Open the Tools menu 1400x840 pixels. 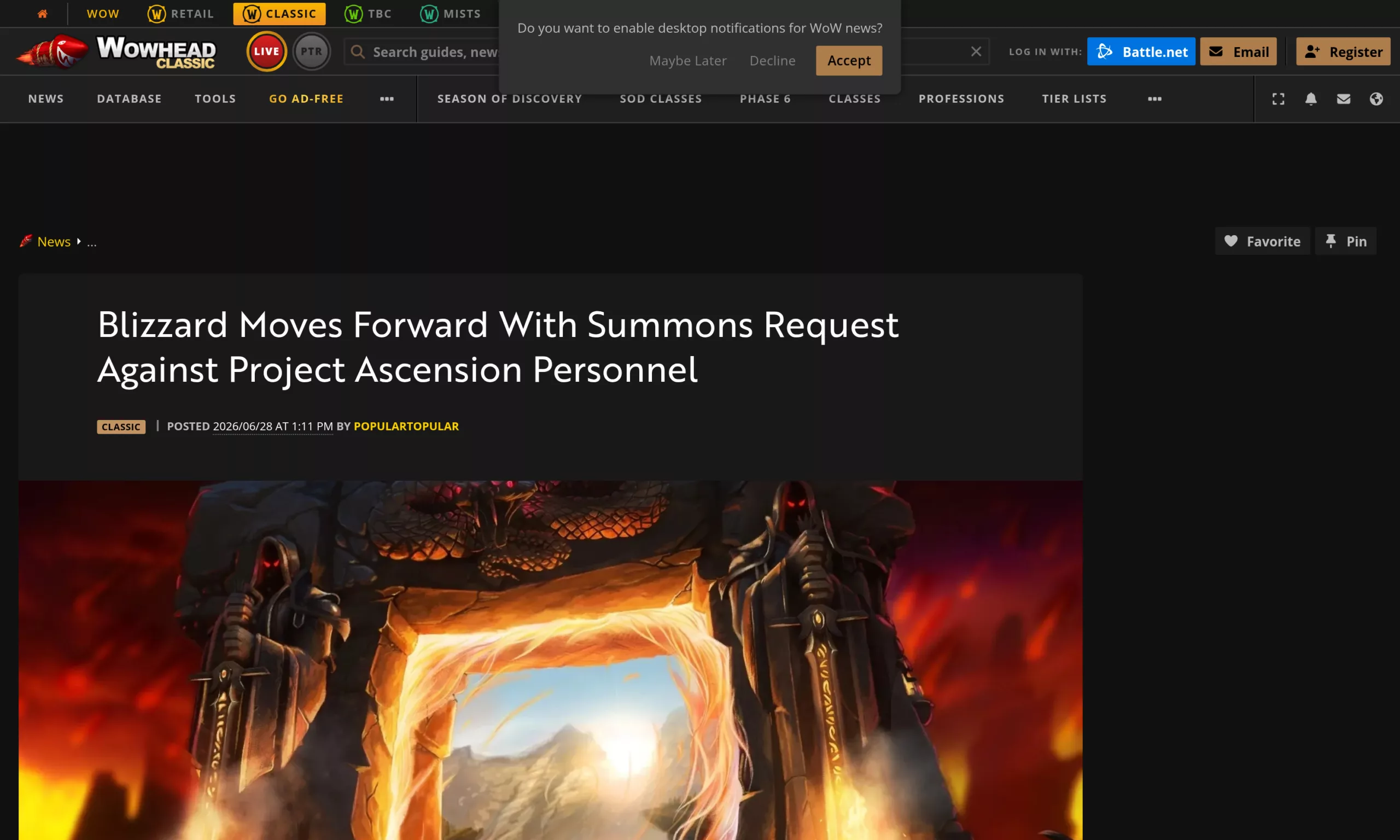[215, 98]
